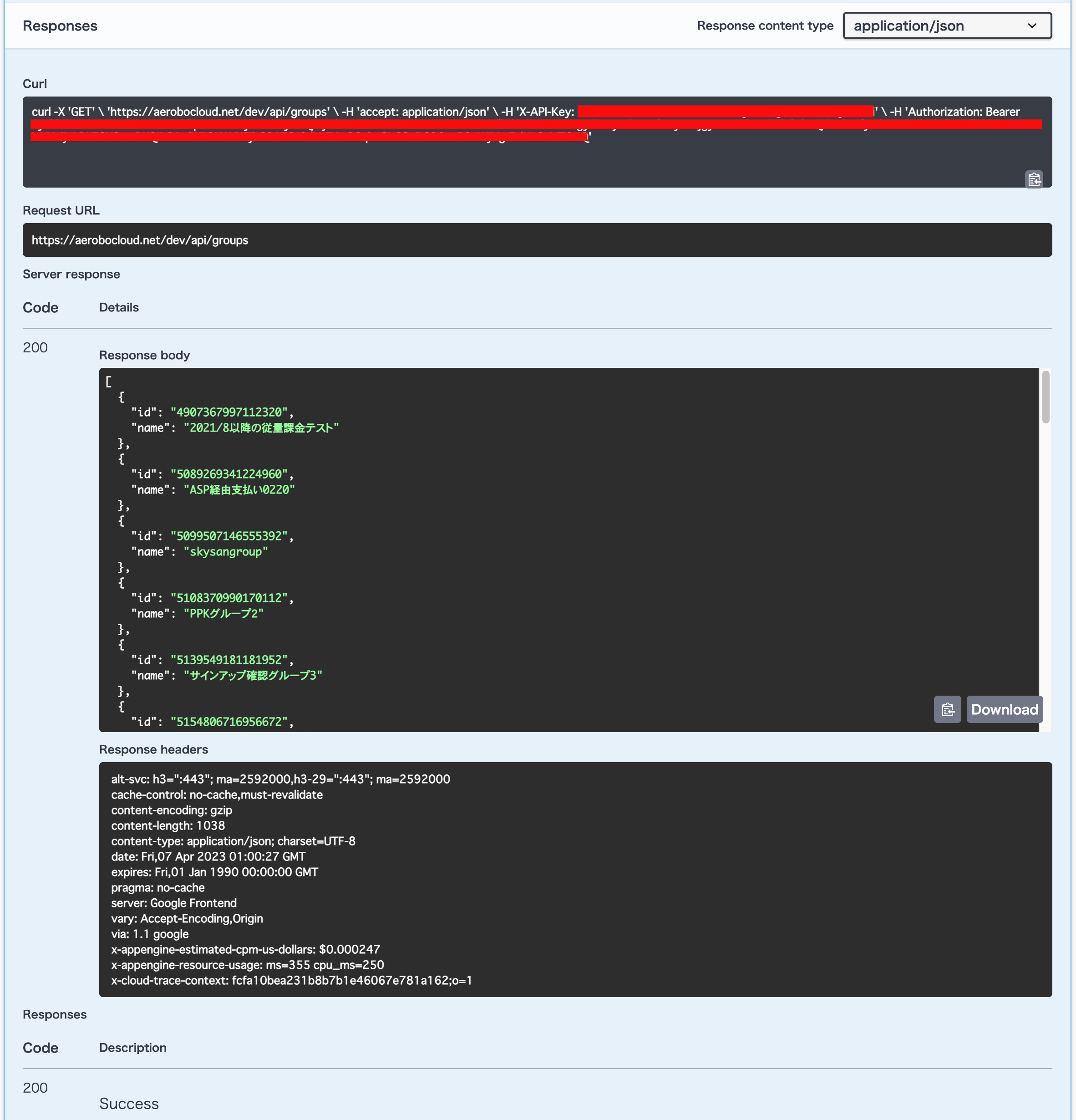This screenshot has width=1076, height=1120.
Task: Open the Response content type dropdown
Action: tap(947, 25)
